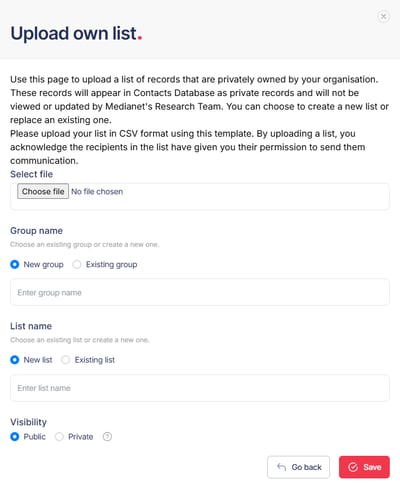Viewport: 400px width, 488px height.
Task: Click the Visibility help question mark icon
Action: click(107, 436)
